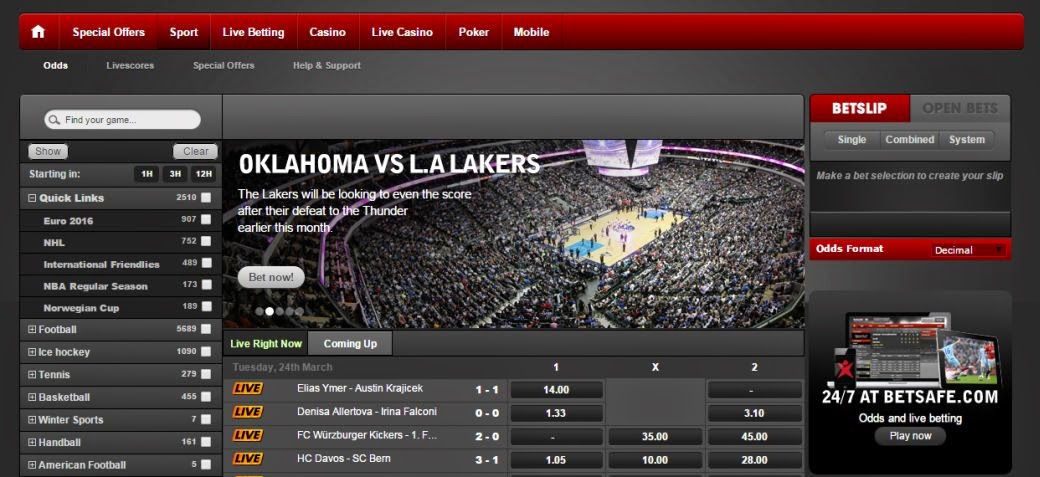This screenshot has height=477, width=1040.
Task: Expand the Football category
Action: coord(32,330)
